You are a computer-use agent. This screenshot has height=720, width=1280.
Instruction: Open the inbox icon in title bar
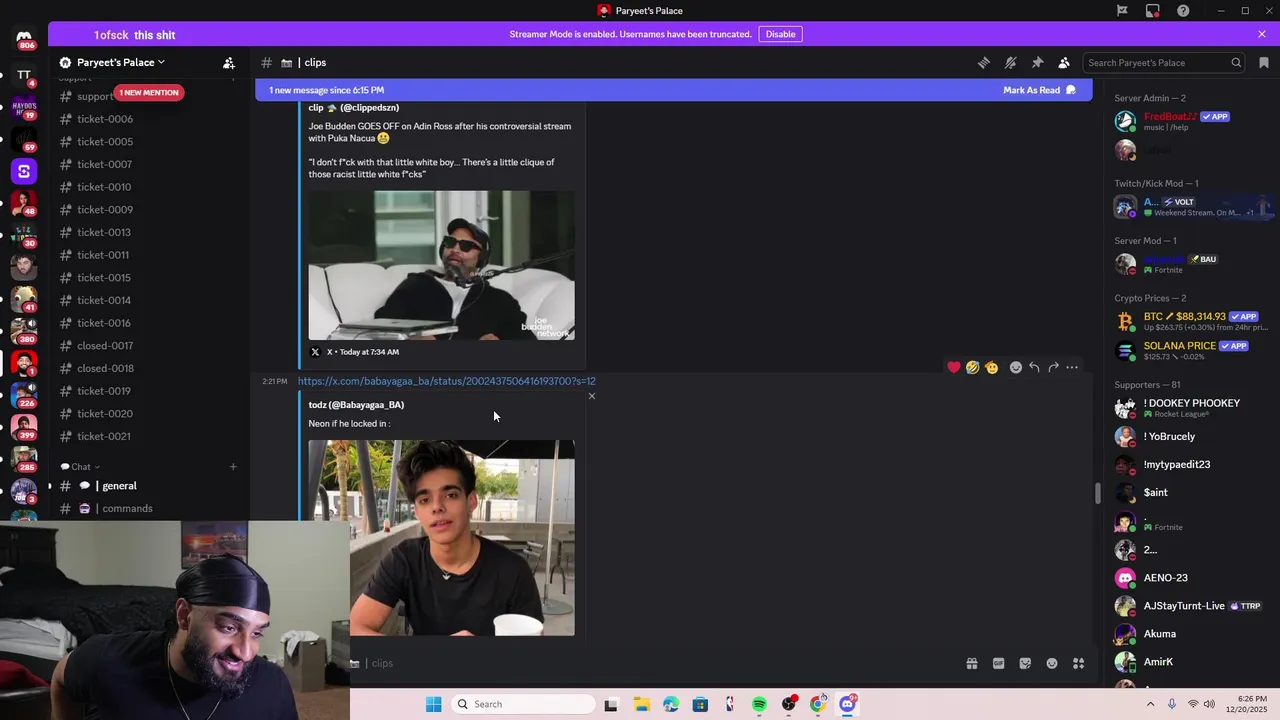click(1153, 11)
